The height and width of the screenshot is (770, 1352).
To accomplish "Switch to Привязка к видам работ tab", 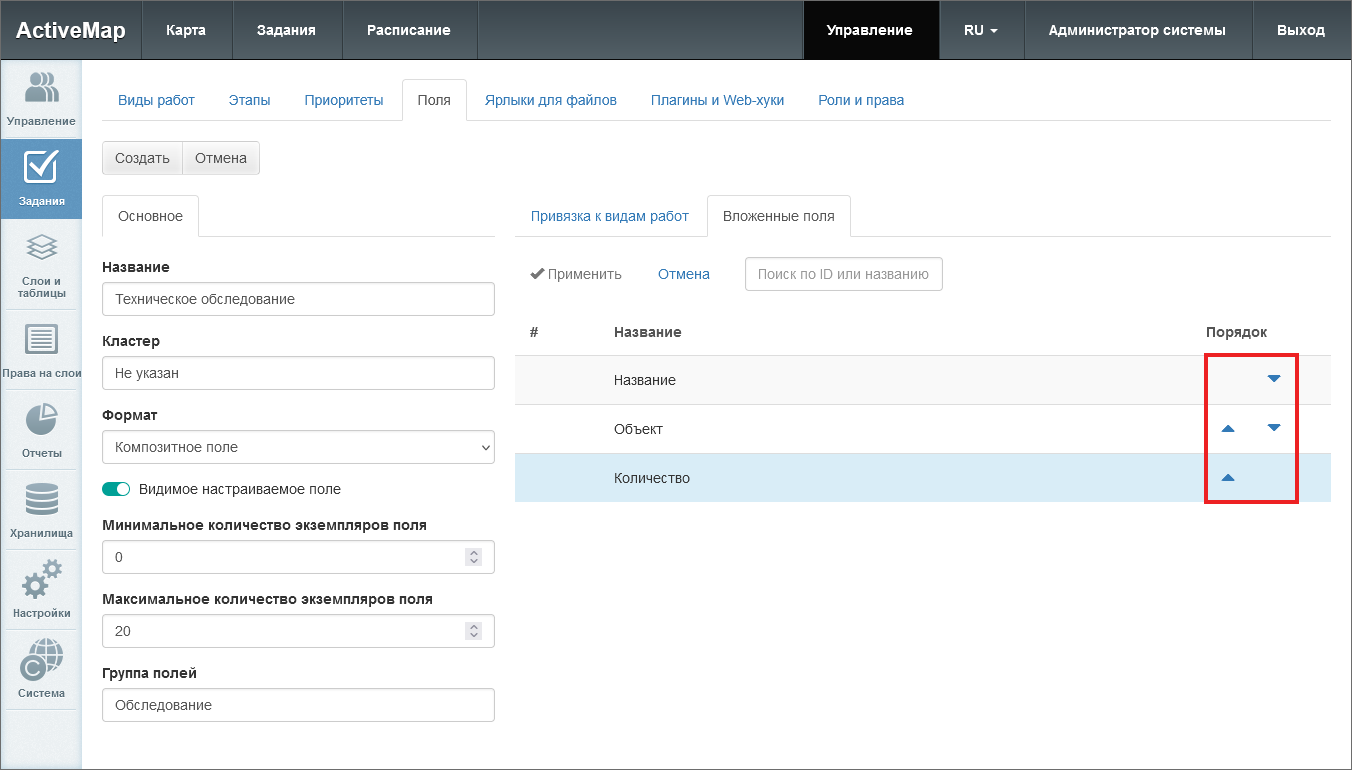I will [609, 216].
